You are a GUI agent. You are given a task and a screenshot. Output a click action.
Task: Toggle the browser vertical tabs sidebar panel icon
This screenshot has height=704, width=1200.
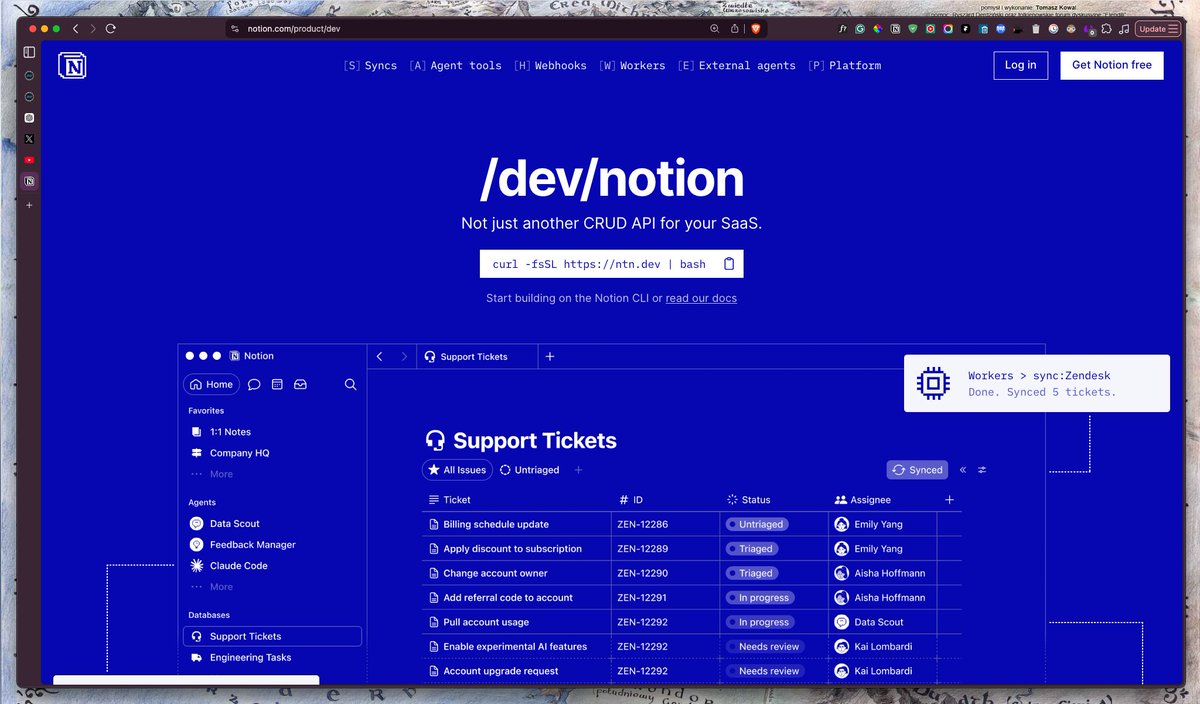click(29, 51)
